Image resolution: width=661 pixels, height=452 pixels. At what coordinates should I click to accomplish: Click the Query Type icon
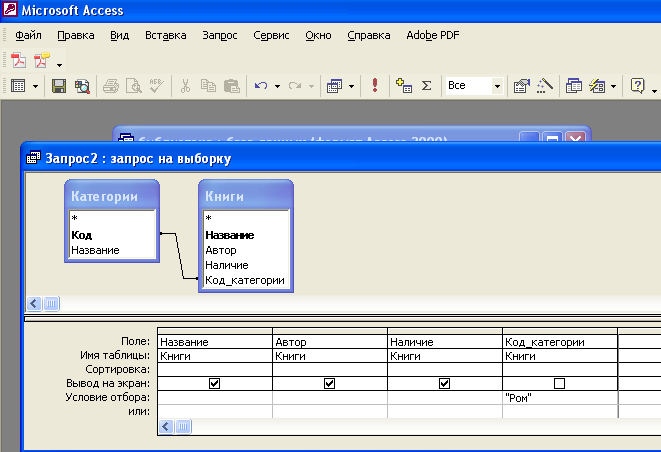point(334,86)
